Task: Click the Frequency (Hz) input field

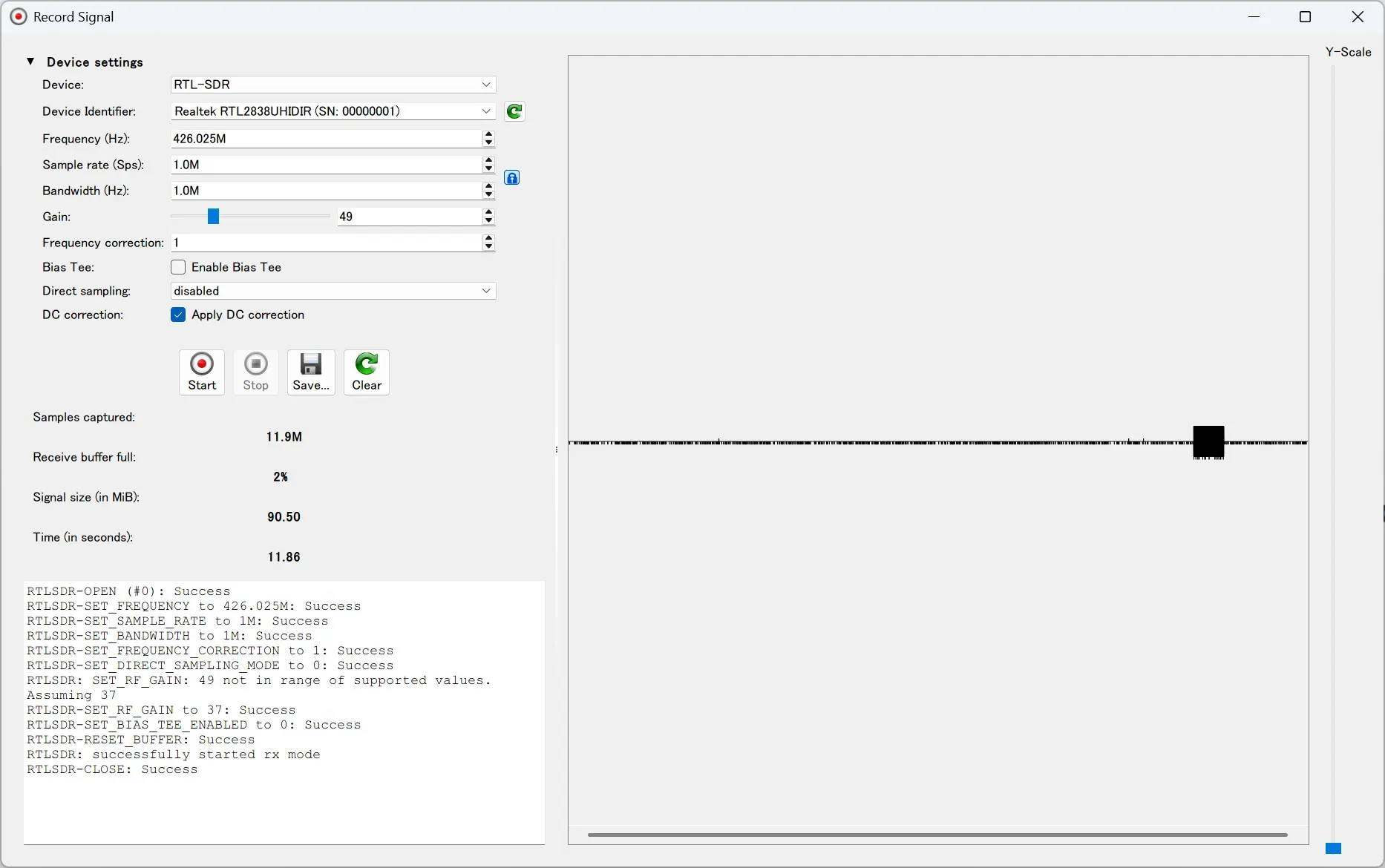Action: [x=325, y=139]
